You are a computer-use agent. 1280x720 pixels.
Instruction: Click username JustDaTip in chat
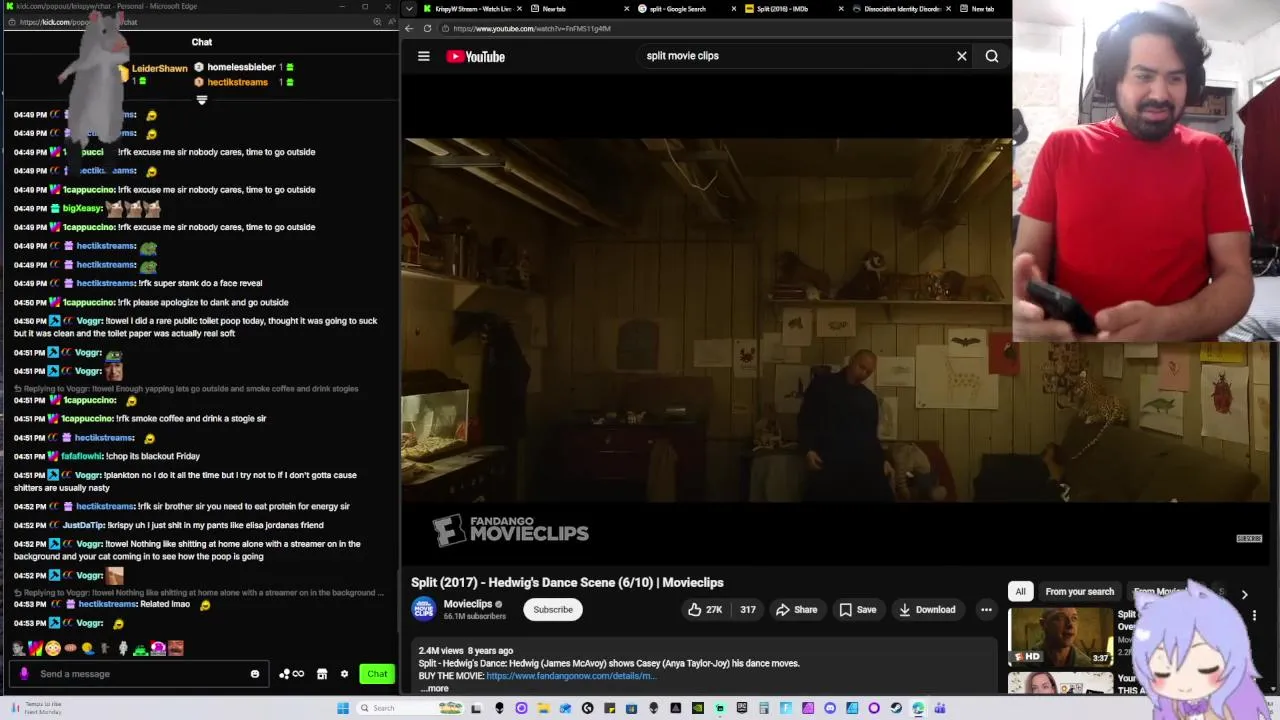point(83,525)
